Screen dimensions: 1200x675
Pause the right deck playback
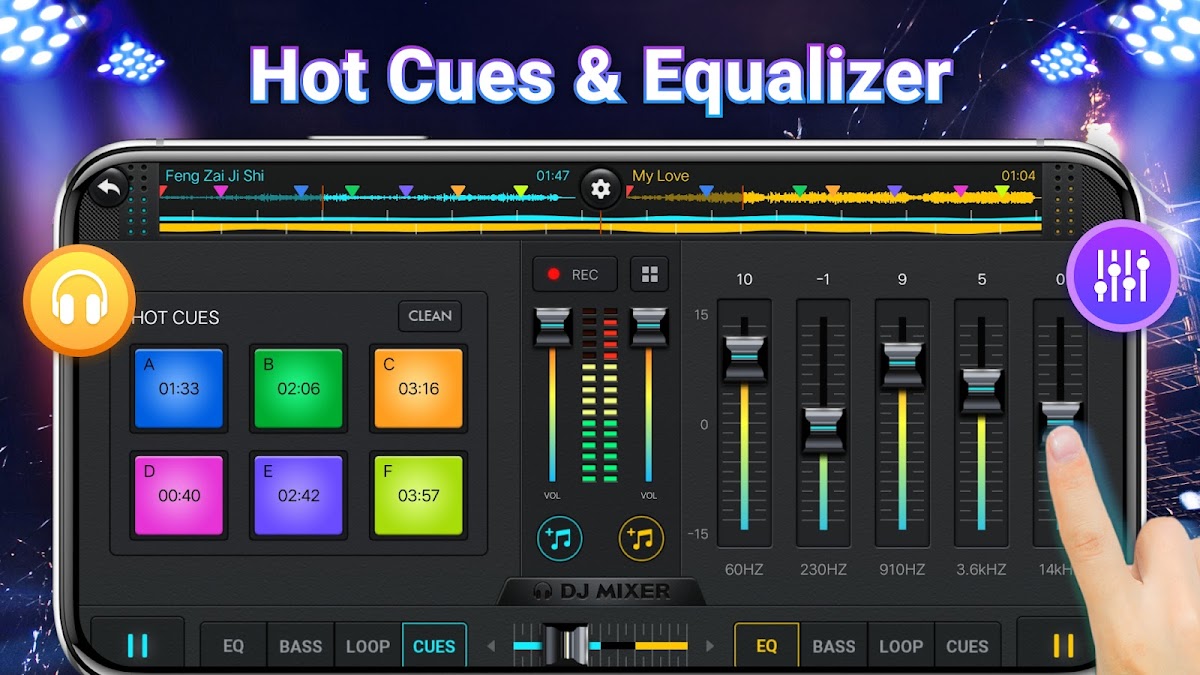(x=1063, y=645)
